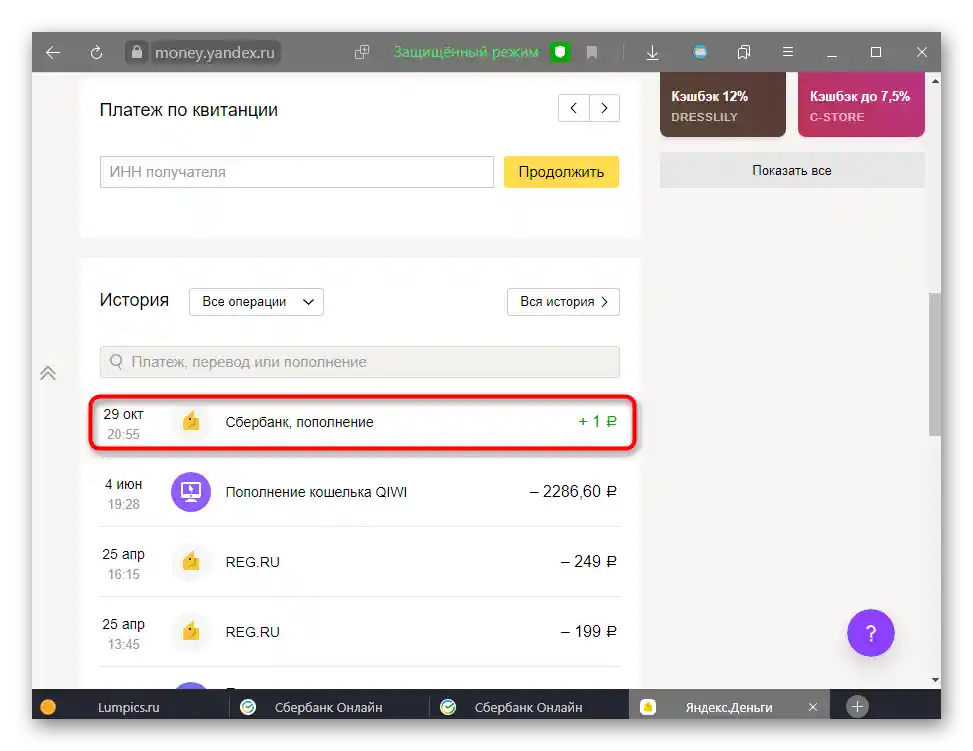Click the search magnifier icon in history

[116, 361]
